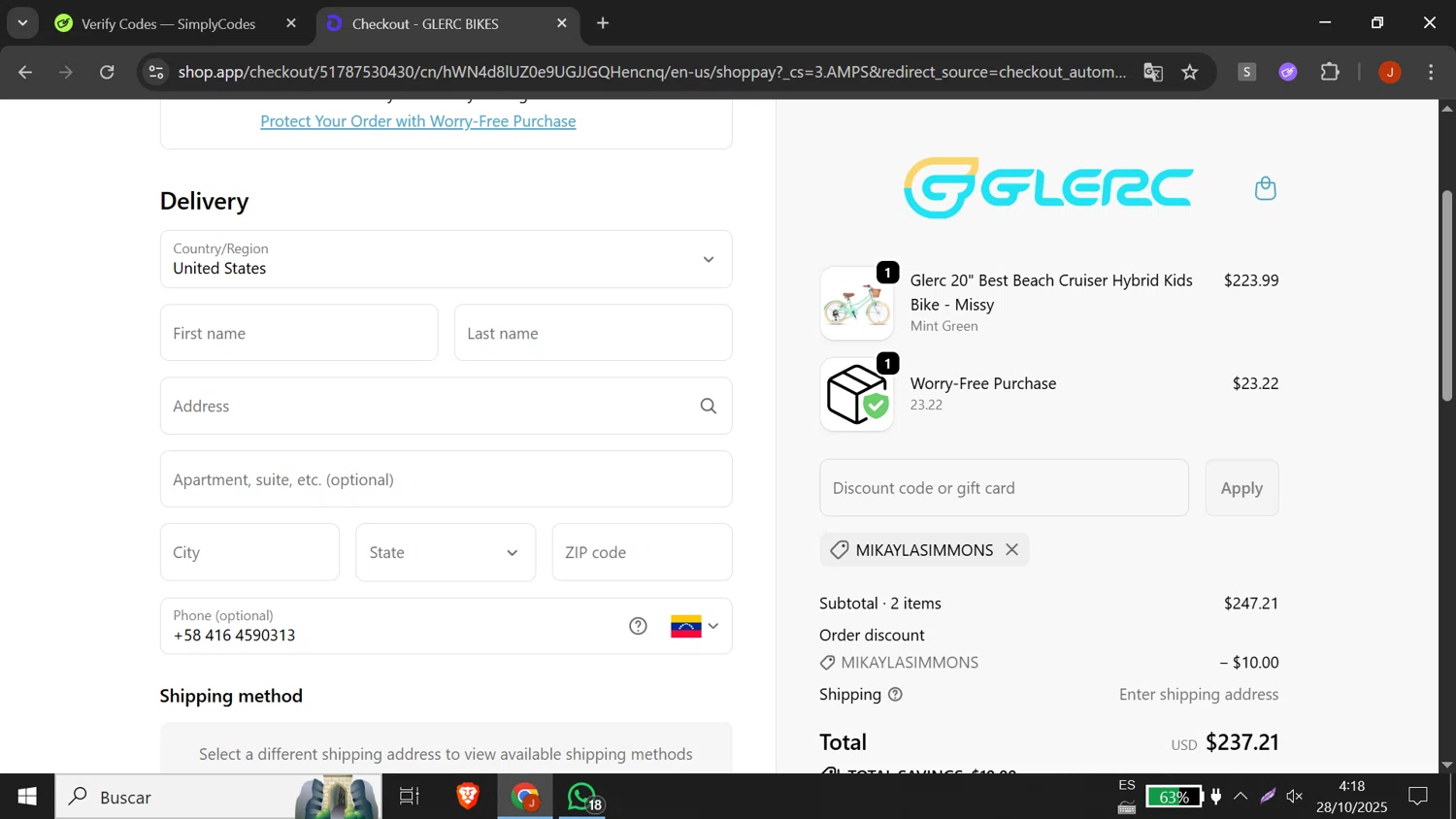The height and width of the screenshot is (819, 1456).
Task: Open a new browser tab
Action: [x=603, y=23]
